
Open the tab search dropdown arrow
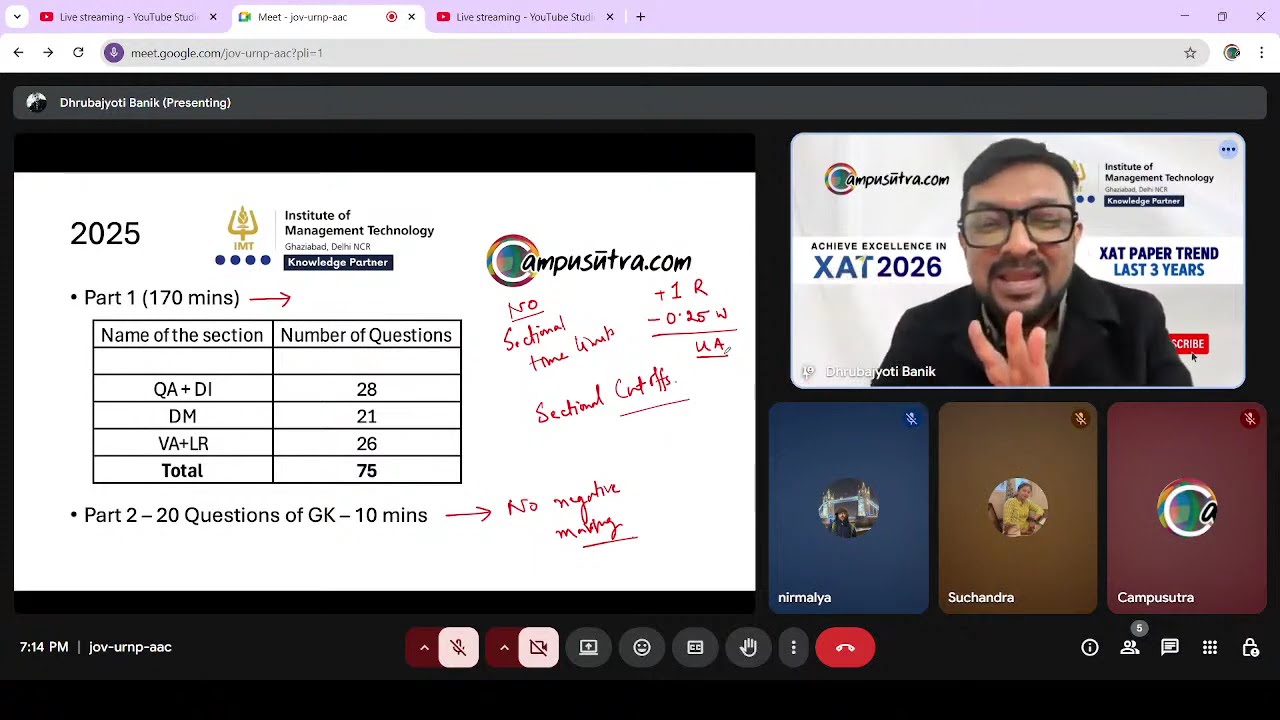tap(17, 17)
